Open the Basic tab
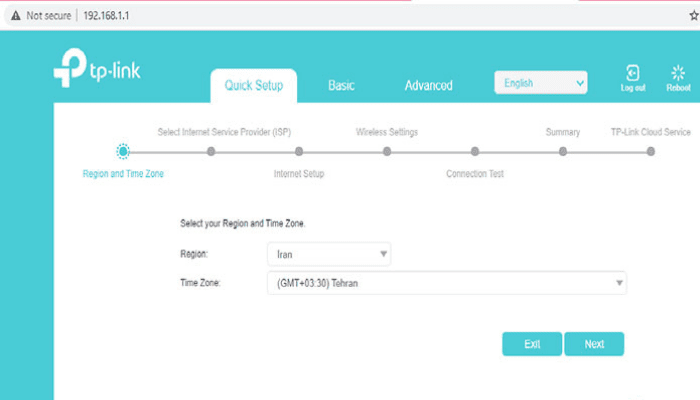Viewport: 700px width, 400px height. (341, 85)
